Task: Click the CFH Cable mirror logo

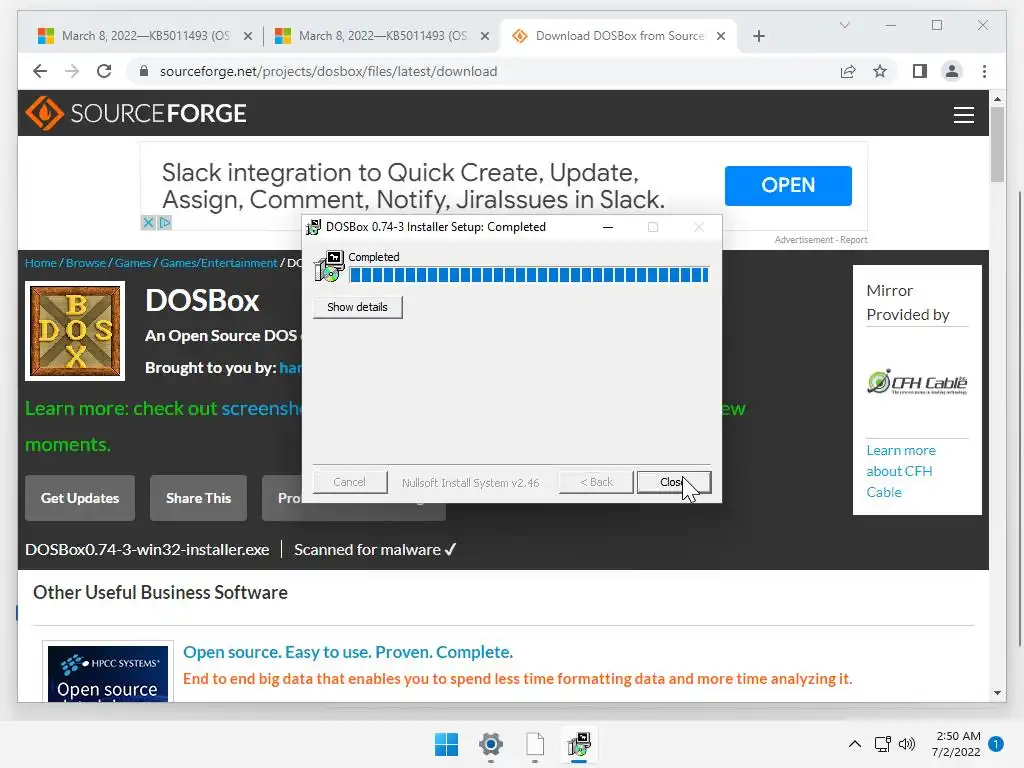Action: click(x=917, y=383)
